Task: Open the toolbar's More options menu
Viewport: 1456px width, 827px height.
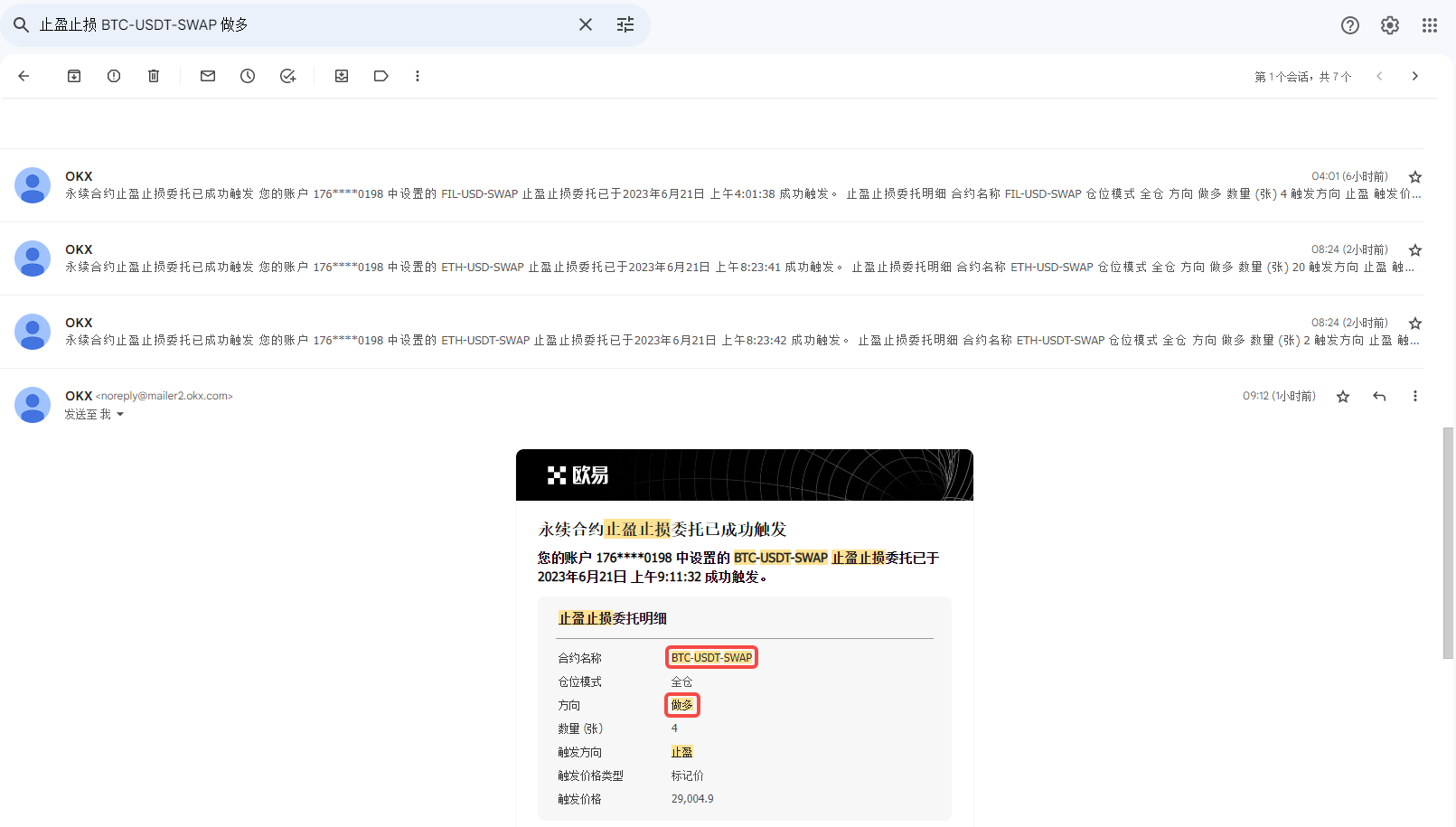Action: (418, 76)
